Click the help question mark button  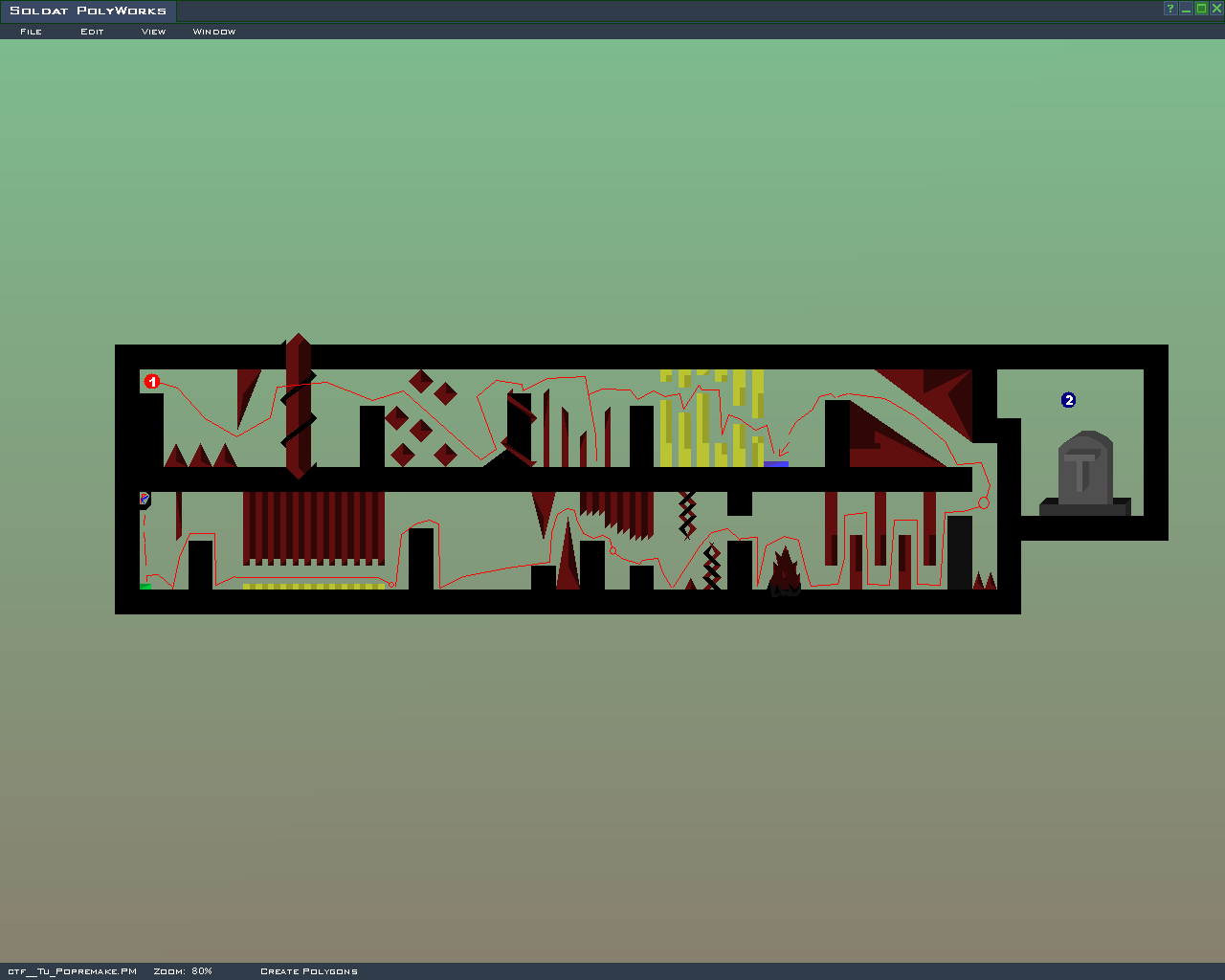1169,9
